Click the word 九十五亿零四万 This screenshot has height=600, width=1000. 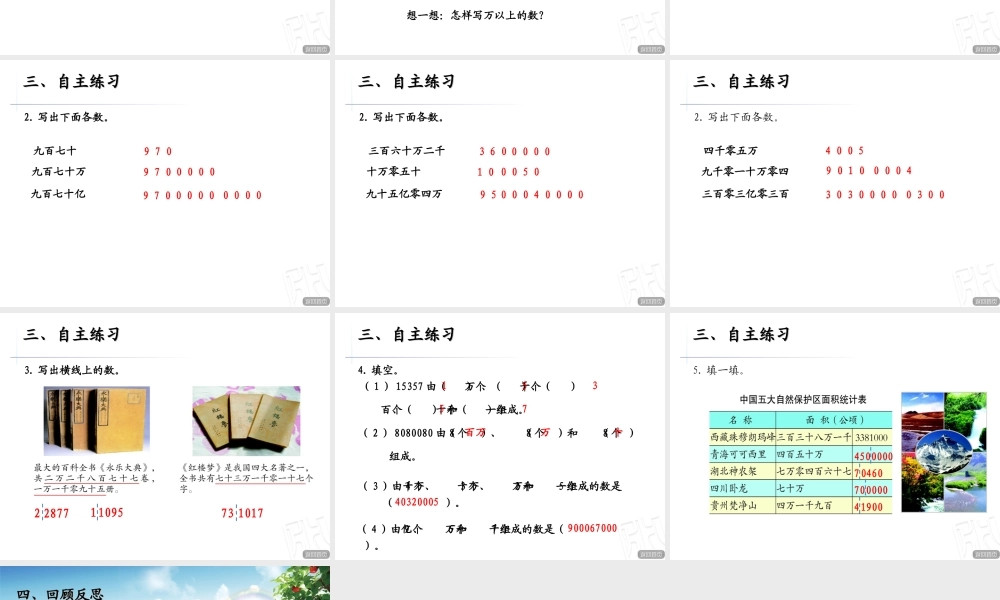tap(404, 194)
